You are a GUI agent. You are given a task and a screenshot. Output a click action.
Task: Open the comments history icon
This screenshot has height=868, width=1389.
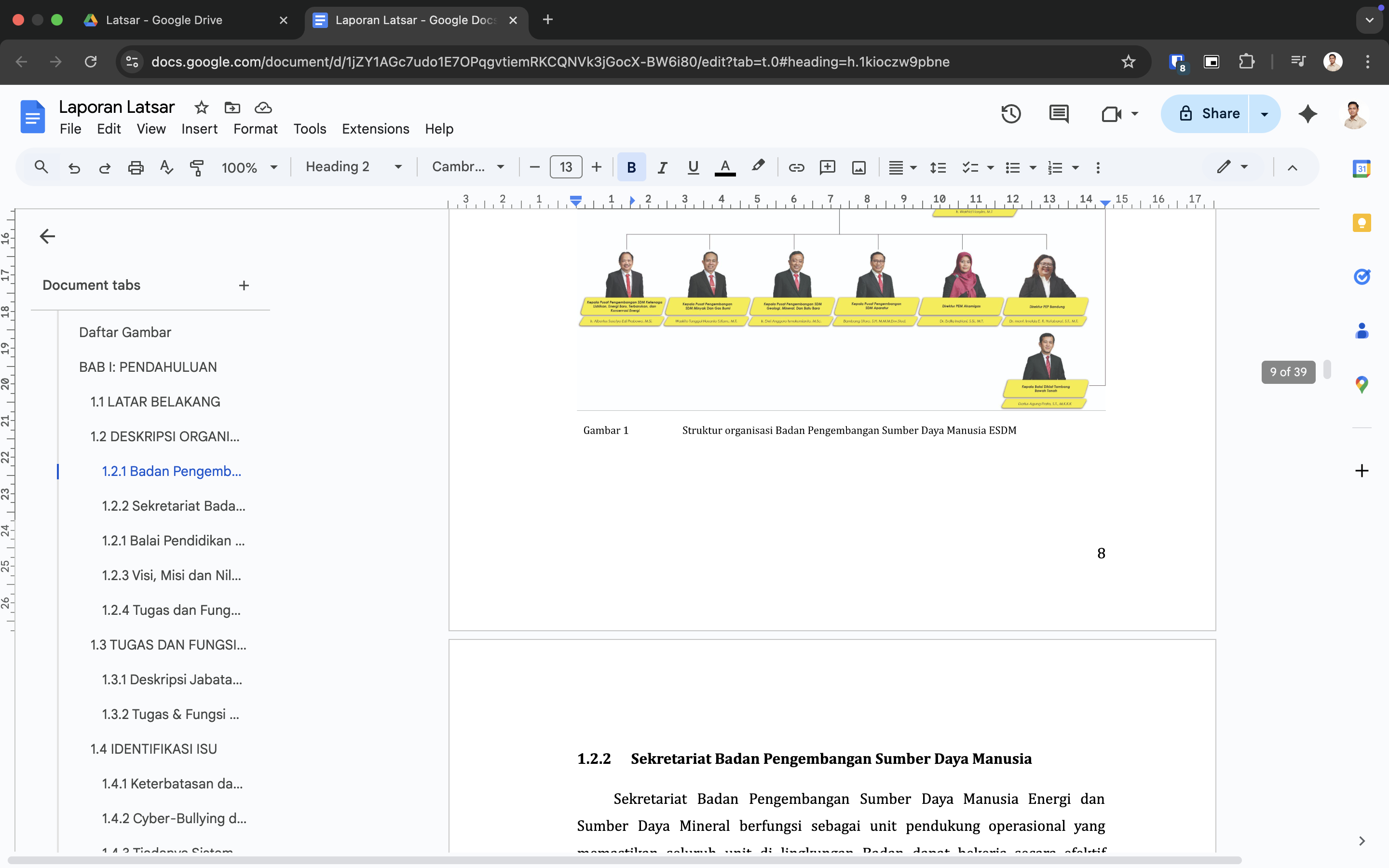tap(1059, 114)
